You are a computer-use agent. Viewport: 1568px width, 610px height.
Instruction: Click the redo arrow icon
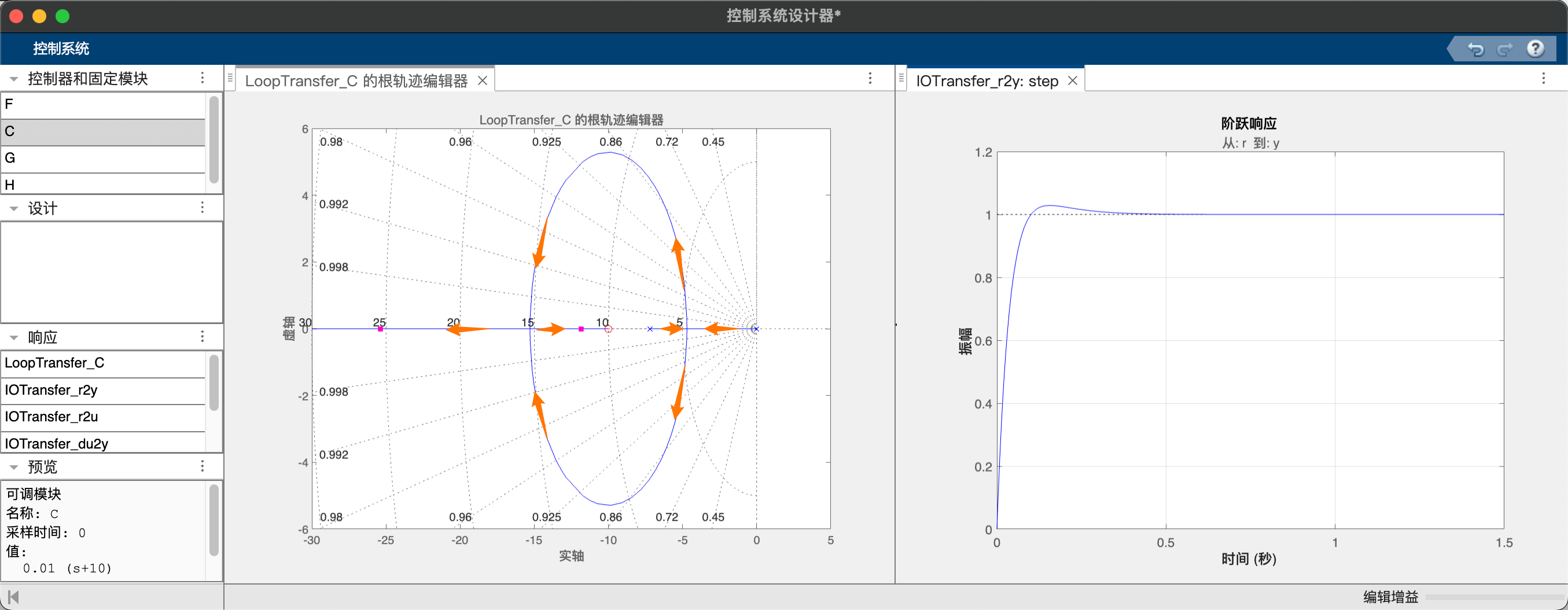pos(1505,49)
